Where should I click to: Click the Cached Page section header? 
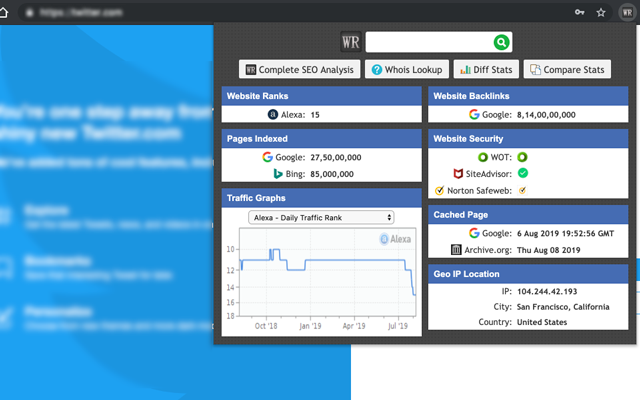528,215
